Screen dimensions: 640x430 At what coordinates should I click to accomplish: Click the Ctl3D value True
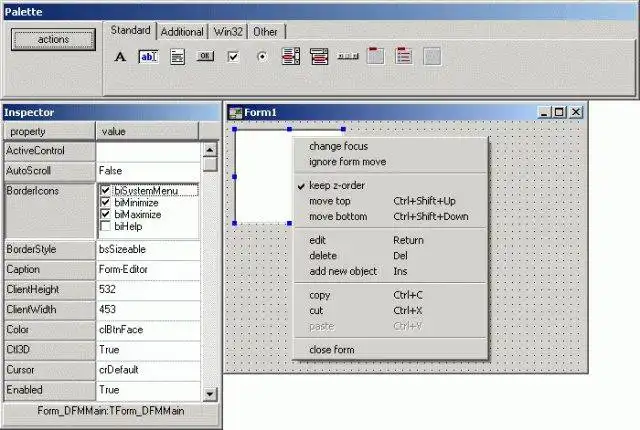(x=148, y=350)
